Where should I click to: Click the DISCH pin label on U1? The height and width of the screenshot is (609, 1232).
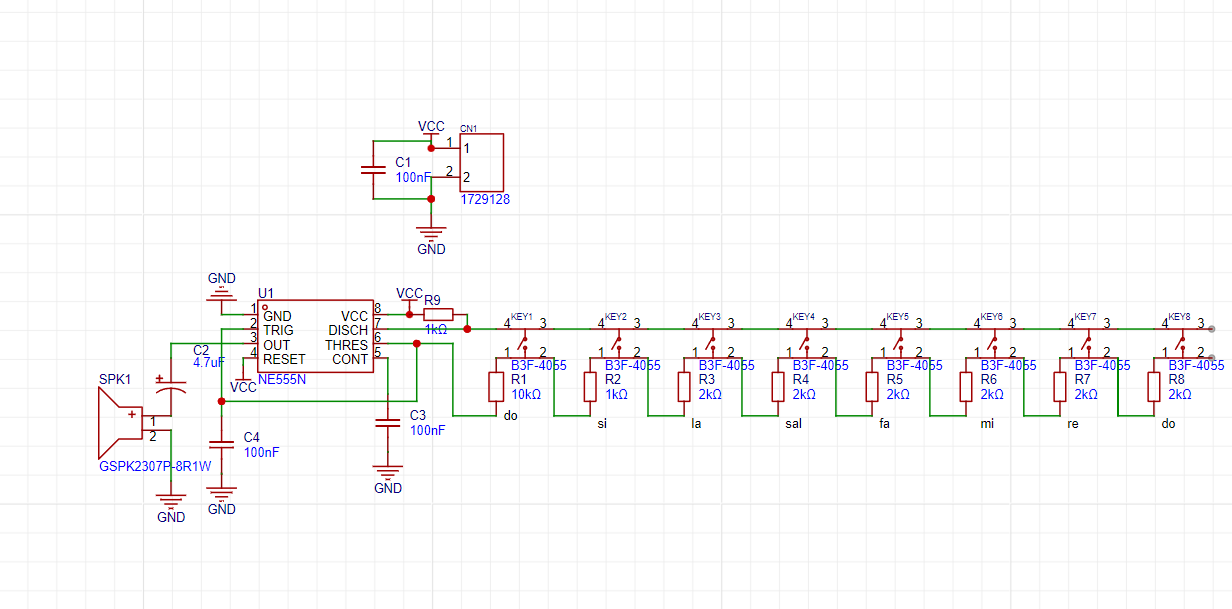click(x=348, y=330)
